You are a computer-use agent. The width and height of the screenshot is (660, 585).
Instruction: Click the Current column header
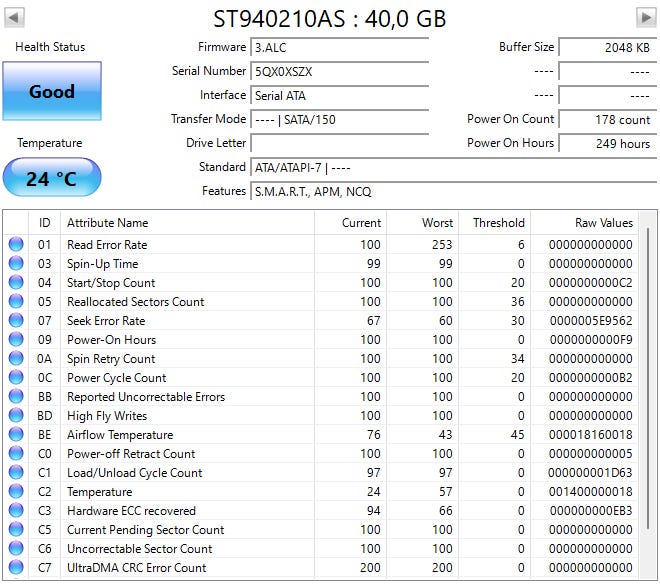(350, 223)
